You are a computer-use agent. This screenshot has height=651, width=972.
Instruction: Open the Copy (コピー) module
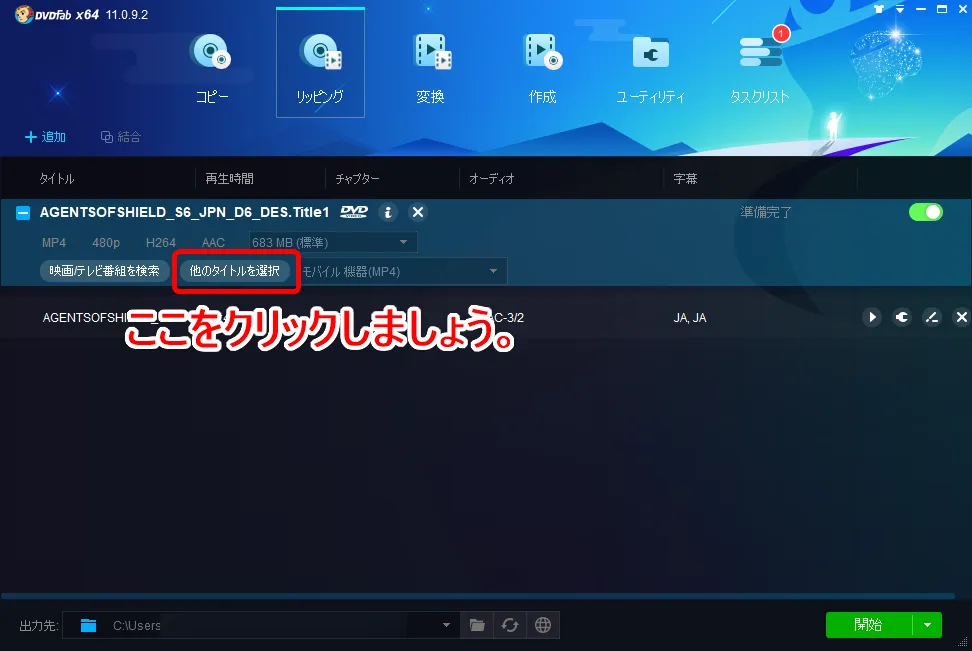[211, 68]
